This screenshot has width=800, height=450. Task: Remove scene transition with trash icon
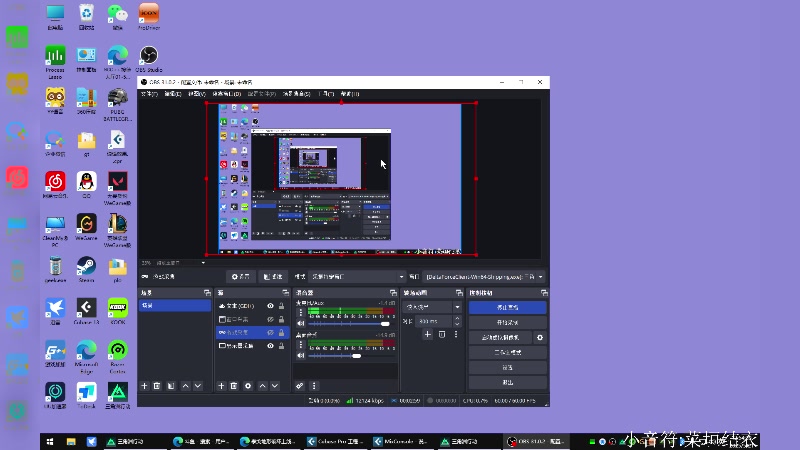pyautogui.click(x=442, y=335)
